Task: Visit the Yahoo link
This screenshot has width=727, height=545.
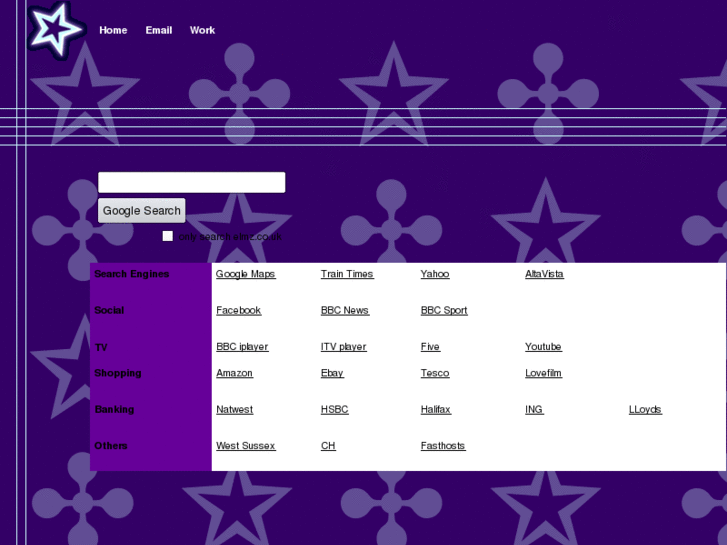Action: pos(435,274)
